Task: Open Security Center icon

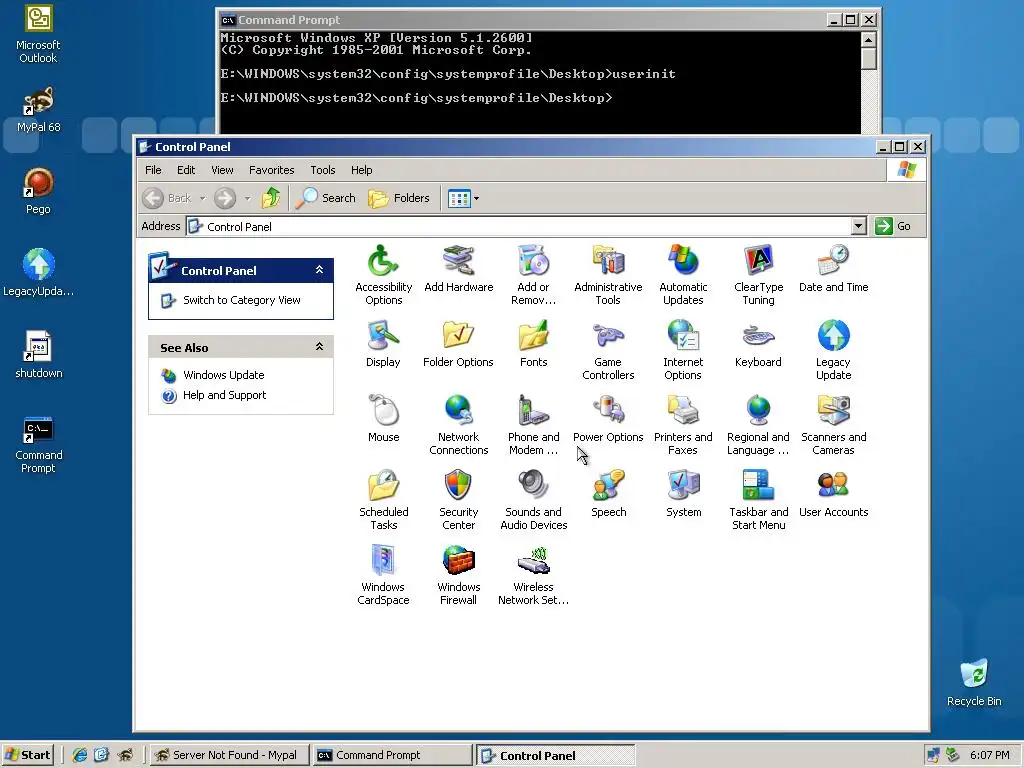Action: point(458,500)
